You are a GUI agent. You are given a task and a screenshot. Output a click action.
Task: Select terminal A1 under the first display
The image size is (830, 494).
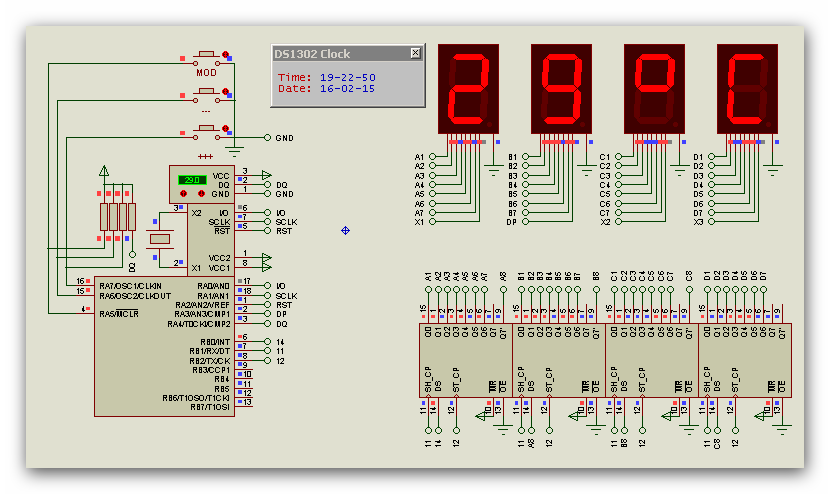[432, 157]
